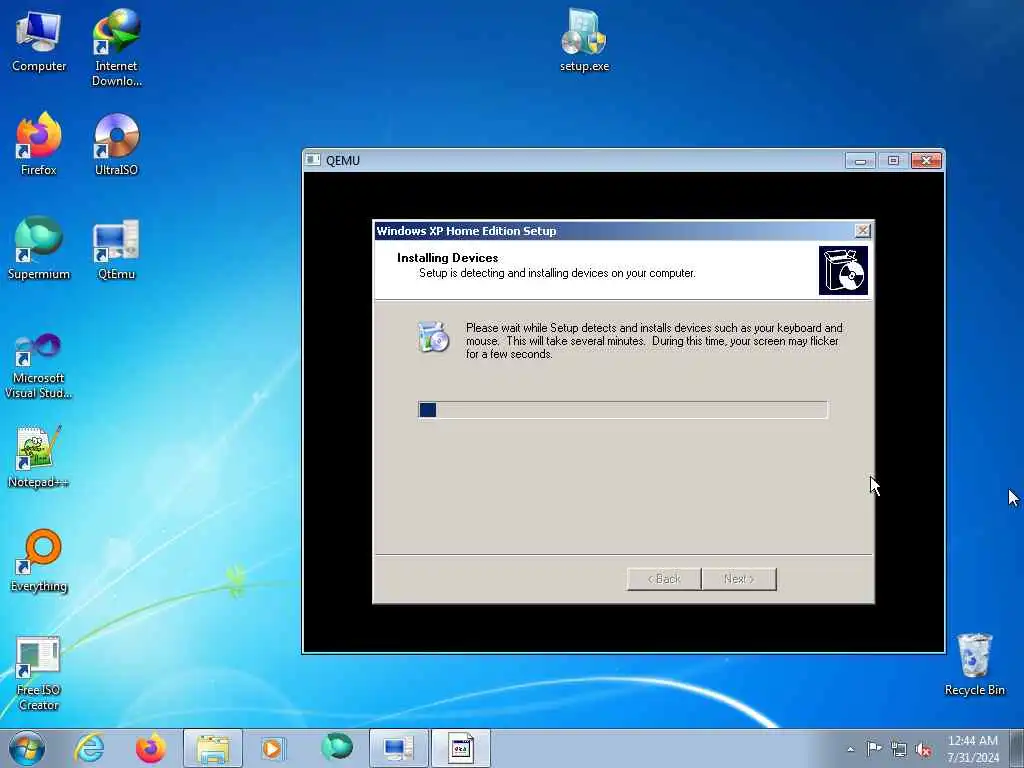Open Windows Explorer from the taskbar

coord(213,748)
